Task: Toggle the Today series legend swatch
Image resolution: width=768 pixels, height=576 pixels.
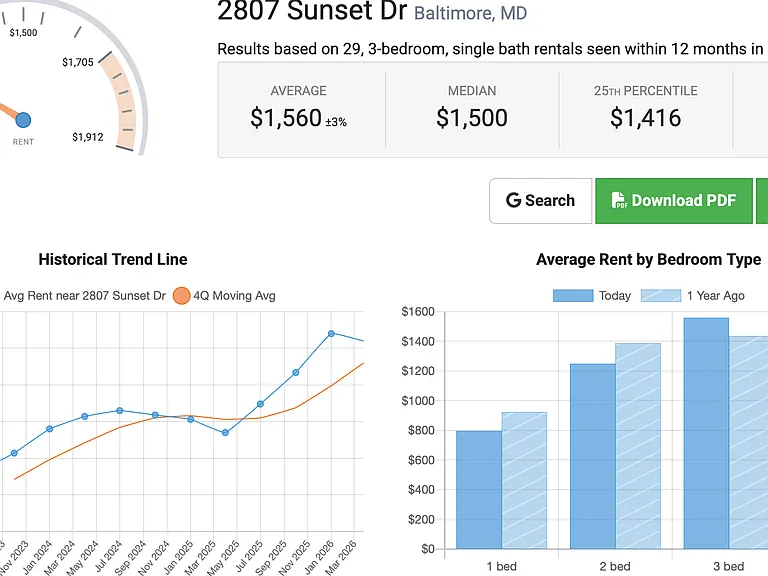Action: (573, 296)
